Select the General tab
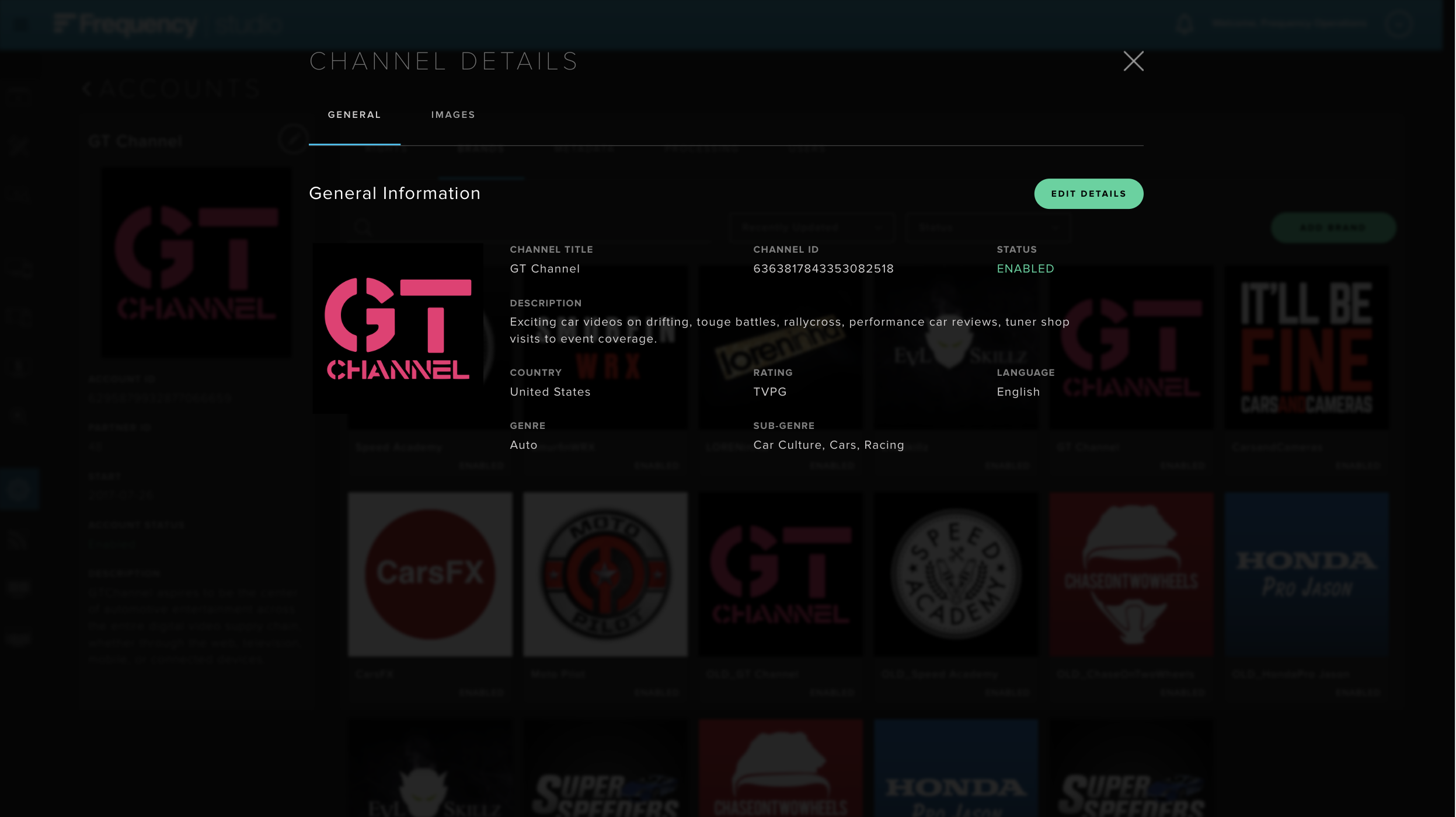 (x=354, y=115)
